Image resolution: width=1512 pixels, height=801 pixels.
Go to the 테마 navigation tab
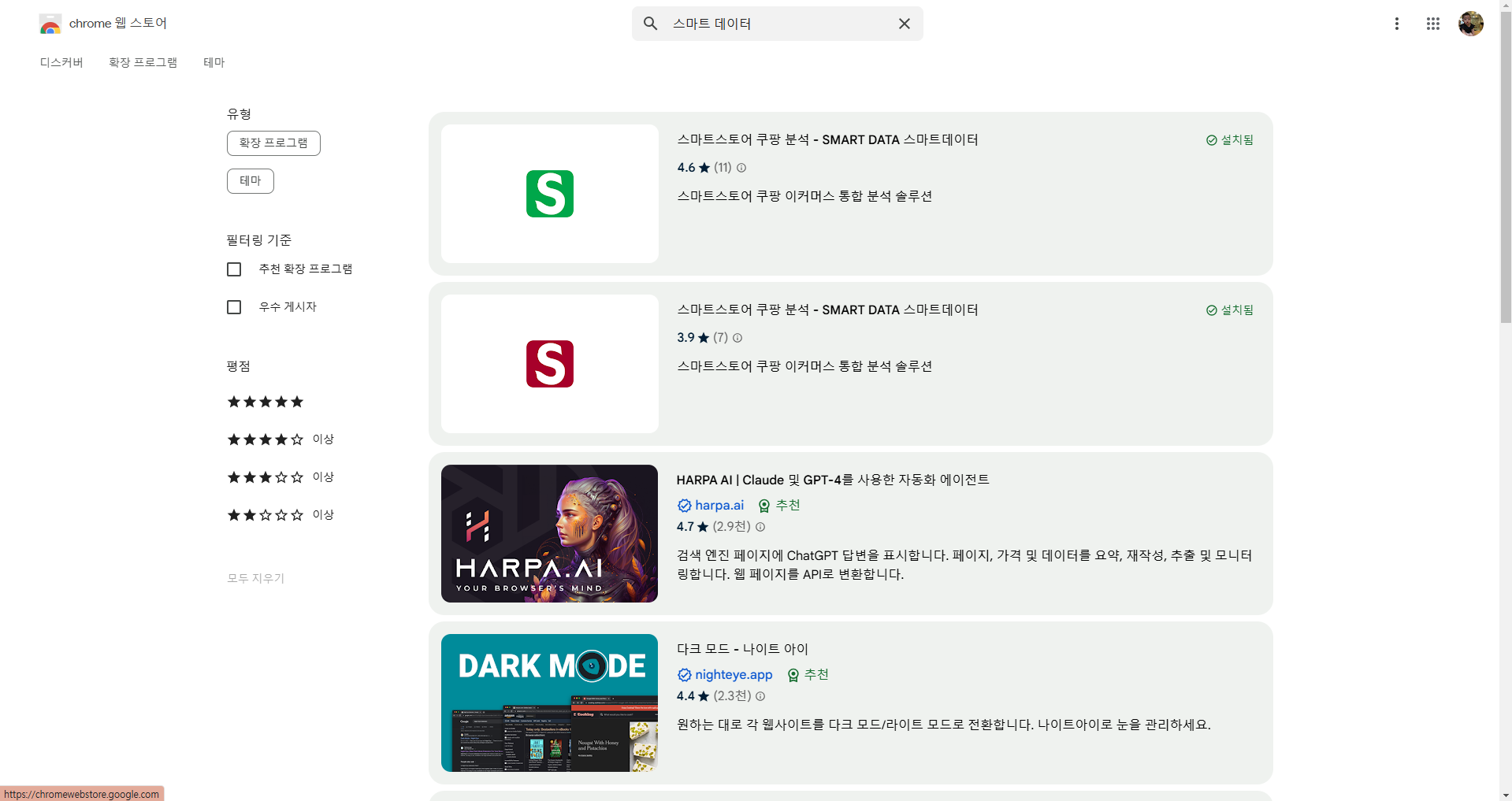214,62
